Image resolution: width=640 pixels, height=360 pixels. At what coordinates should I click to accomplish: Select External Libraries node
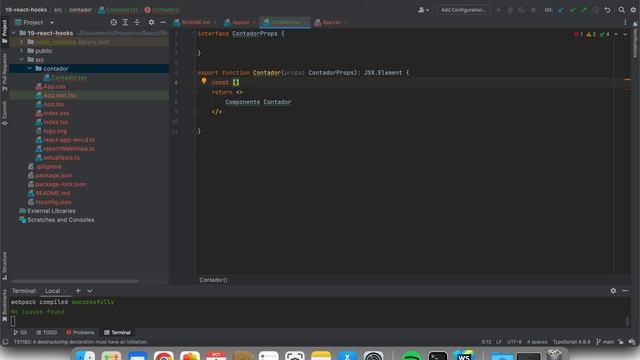tap(51, 211)
